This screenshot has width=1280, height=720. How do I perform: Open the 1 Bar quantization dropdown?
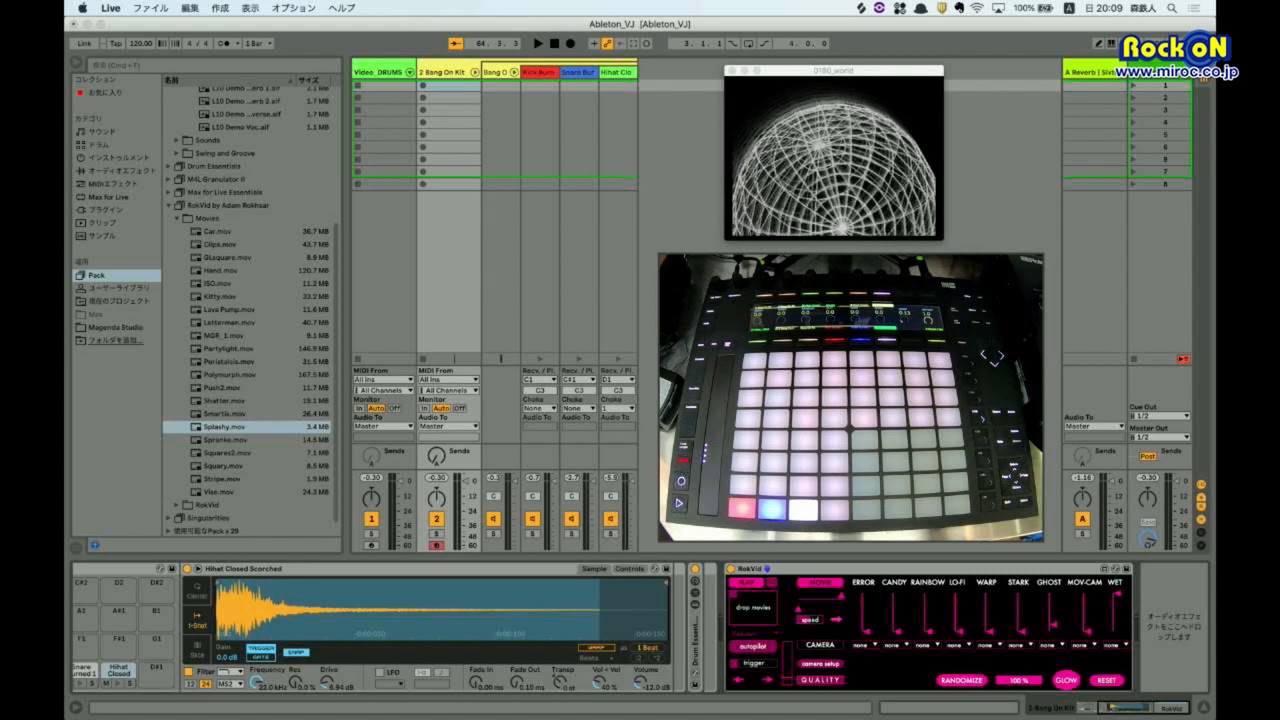click(x=258, y=43)
